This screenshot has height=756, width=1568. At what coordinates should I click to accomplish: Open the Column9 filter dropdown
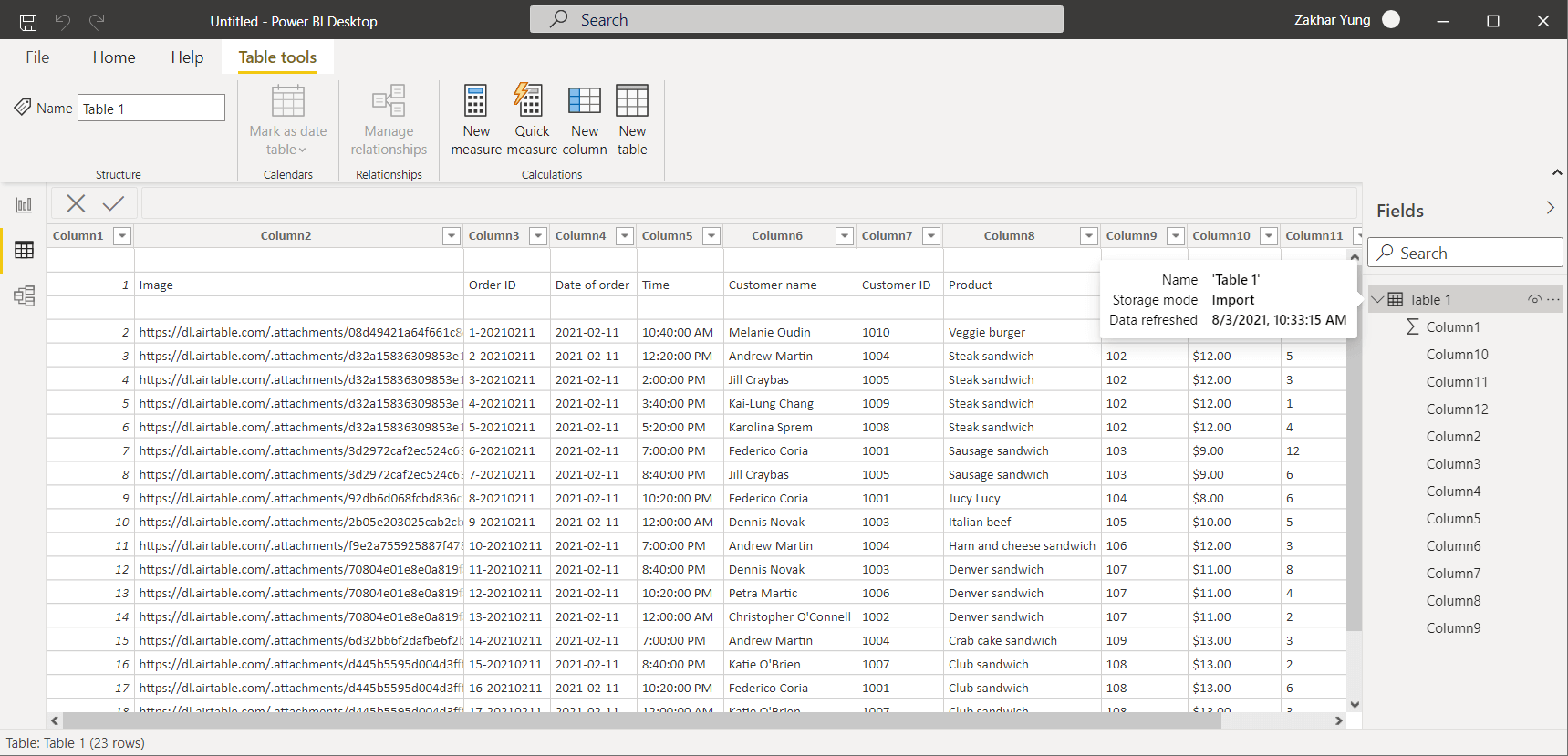1176,236
